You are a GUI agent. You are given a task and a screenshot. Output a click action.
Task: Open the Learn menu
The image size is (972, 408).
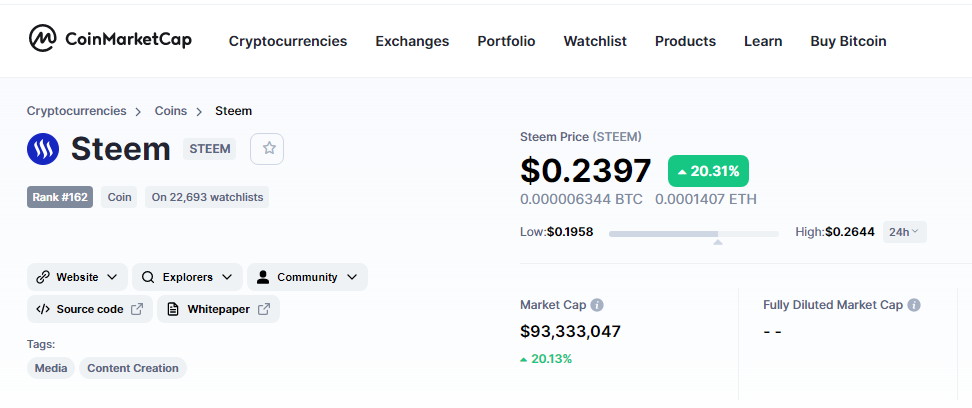tap(763, 42)
